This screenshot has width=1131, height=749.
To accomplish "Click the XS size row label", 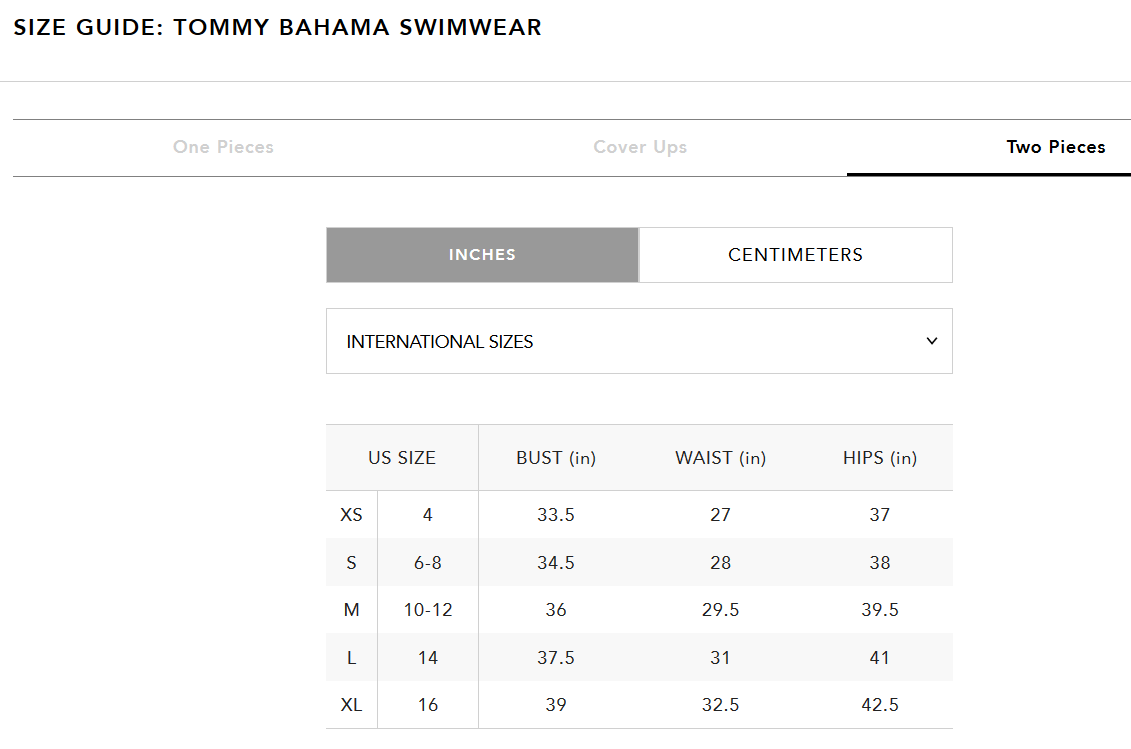I will coord(351,515).
